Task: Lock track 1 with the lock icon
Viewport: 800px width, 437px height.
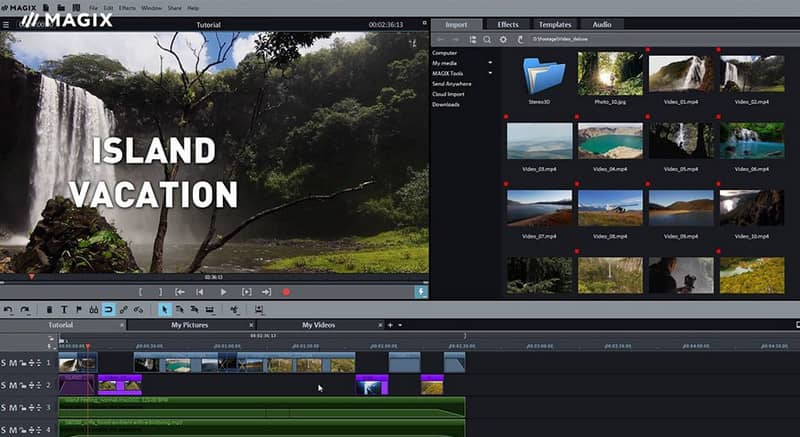Action: [x=23, y=363]
